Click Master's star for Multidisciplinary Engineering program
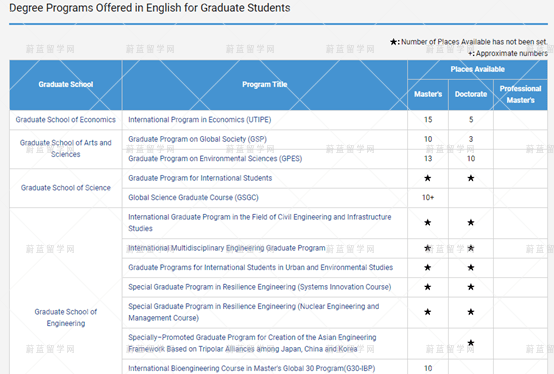Image resolution: width=554 pixels, height=374 pixels. [x=428, y=248]
